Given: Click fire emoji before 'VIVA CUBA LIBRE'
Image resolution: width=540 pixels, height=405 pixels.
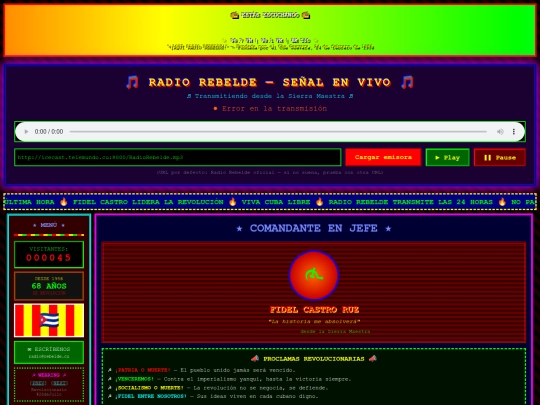Looking at the screenshot, I should (x=233, y=202).
